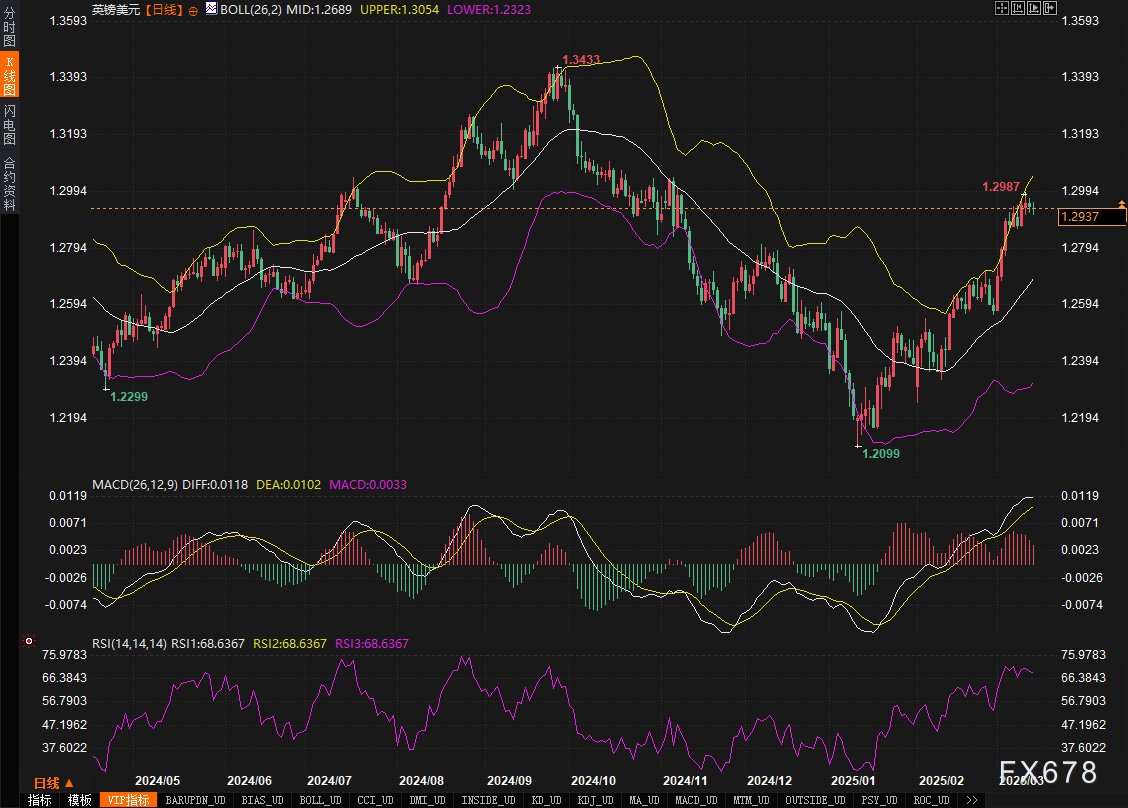Open the 模板 tab at bottom

point(80,800)
